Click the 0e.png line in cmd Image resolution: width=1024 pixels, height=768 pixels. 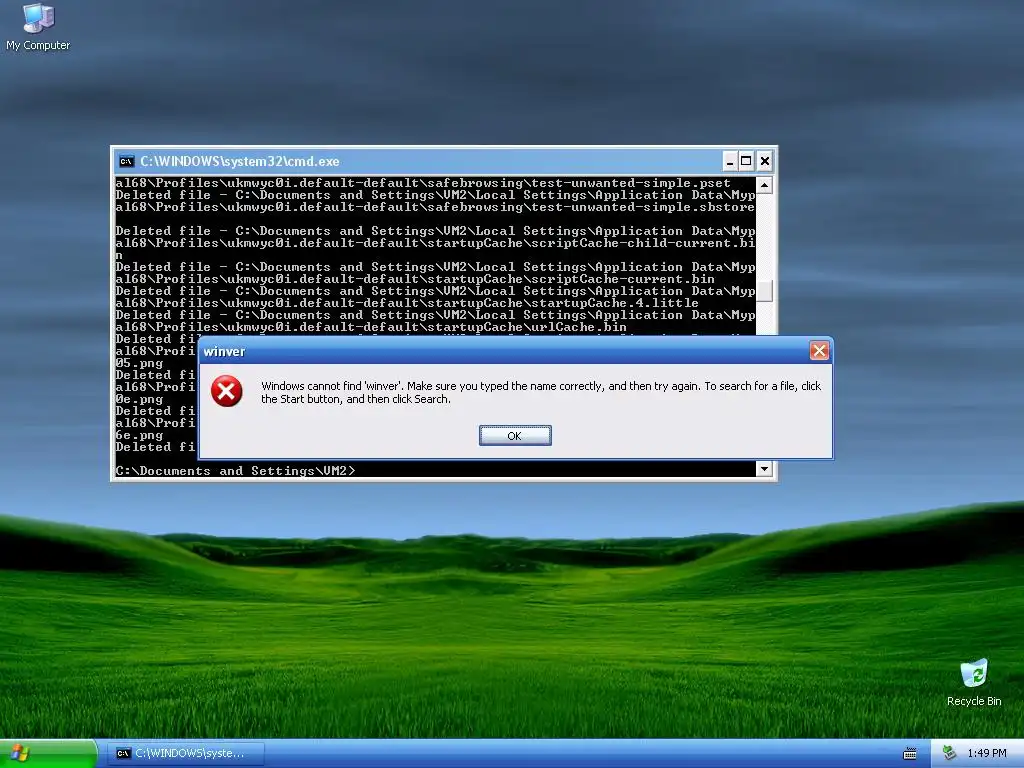pos(139,399)
